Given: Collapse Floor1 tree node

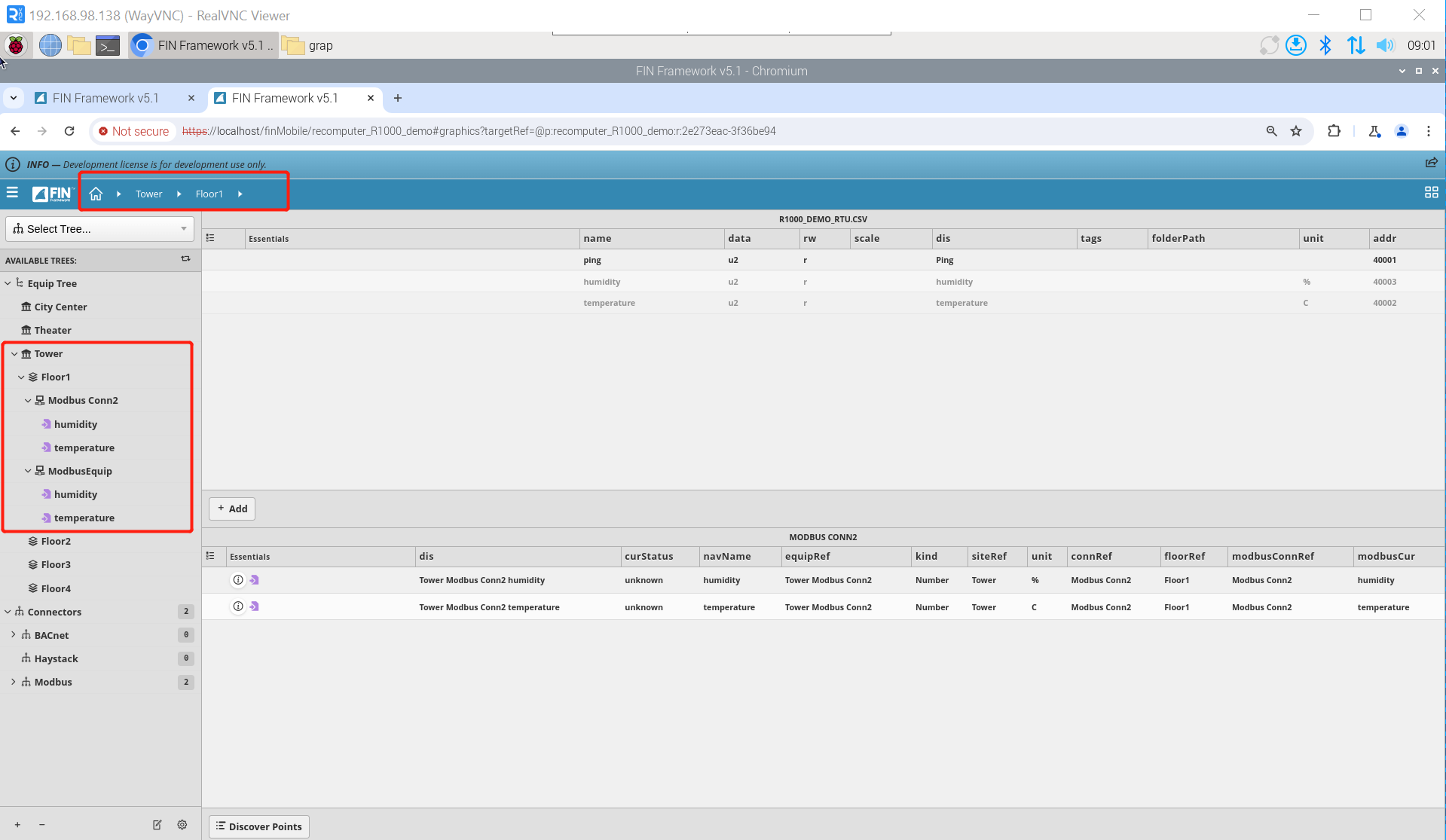Looking at the screenshot, I should tap(21, 377).
